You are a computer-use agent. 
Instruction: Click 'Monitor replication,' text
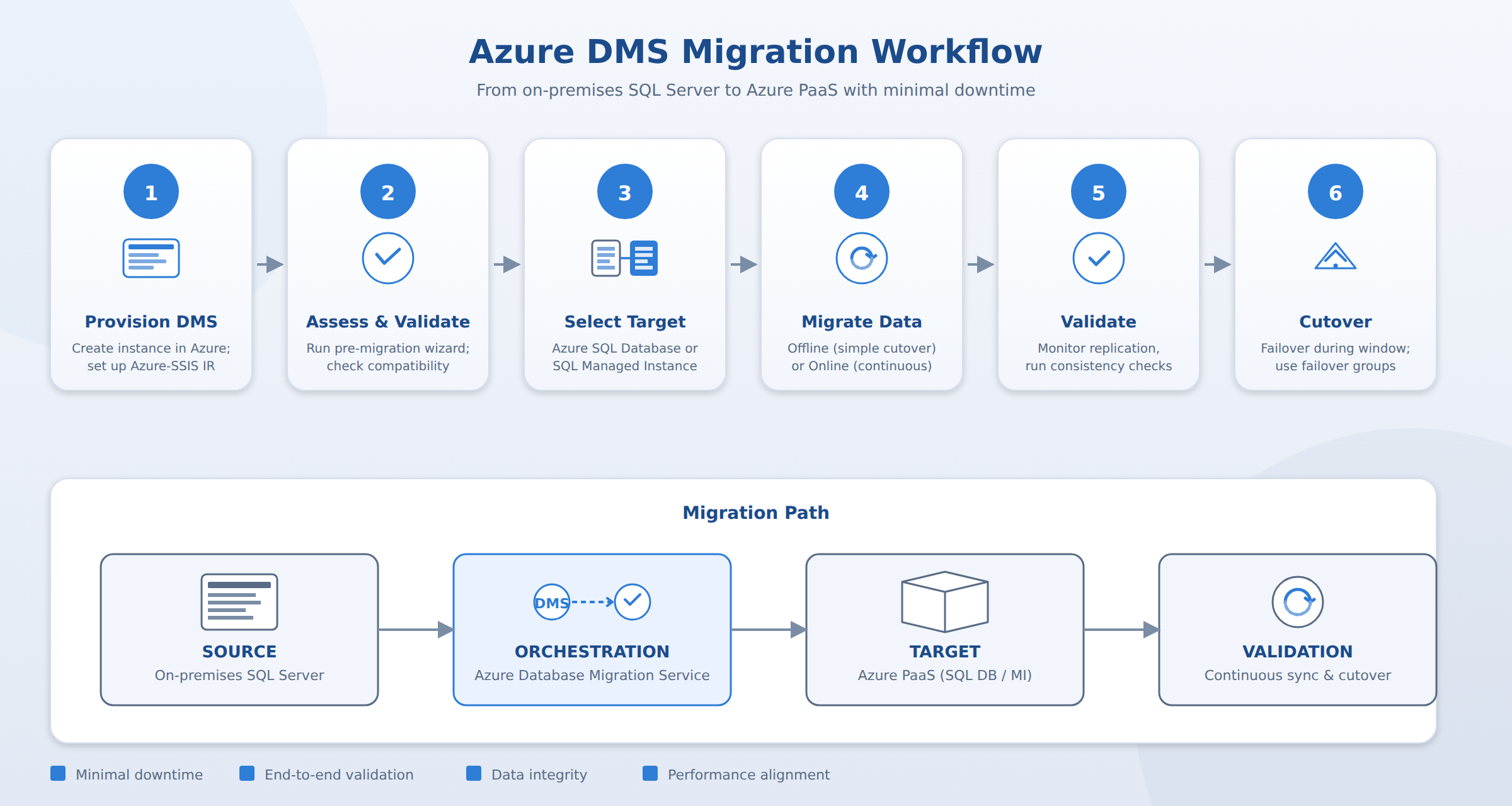(1099, 348)
